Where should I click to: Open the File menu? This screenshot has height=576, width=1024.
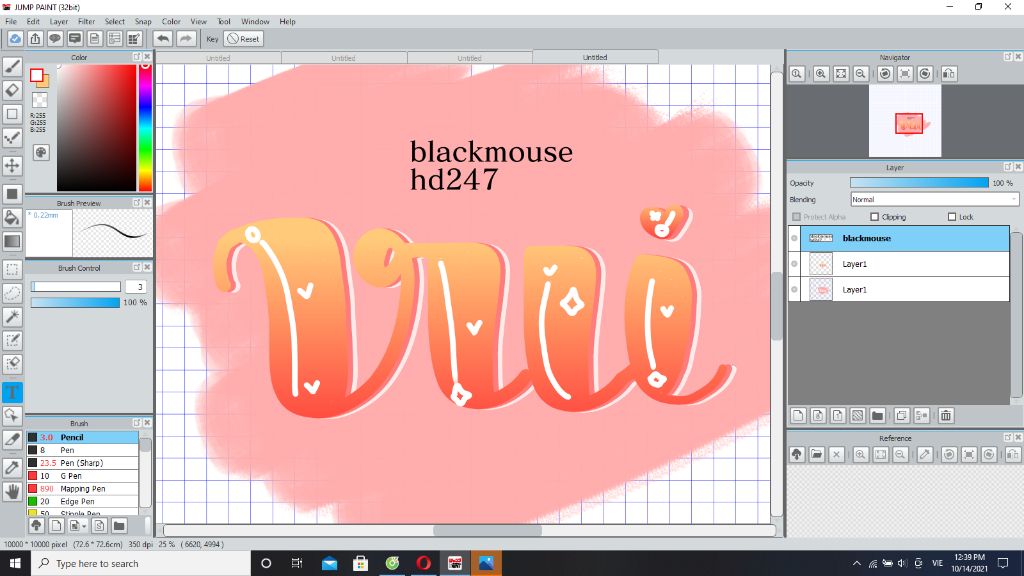[11, 22]
